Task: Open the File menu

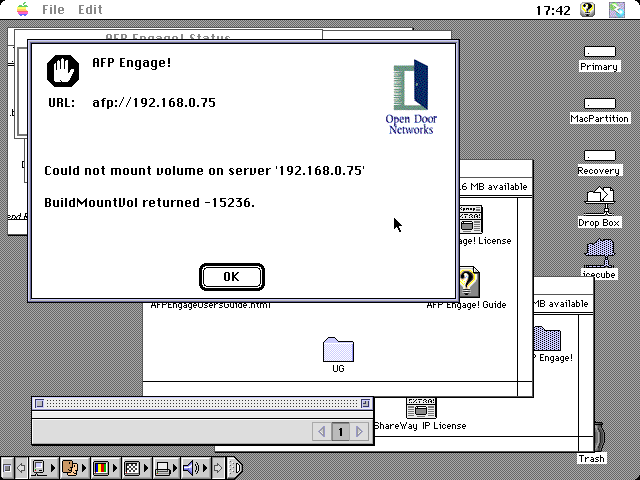Action: 53,9
